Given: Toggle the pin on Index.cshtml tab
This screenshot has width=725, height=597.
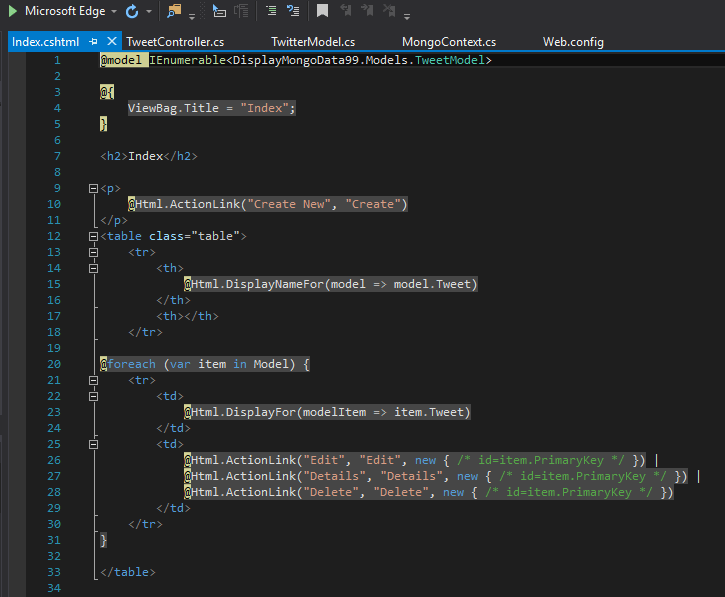Looking at the screenshot, I should coord(93,42).
